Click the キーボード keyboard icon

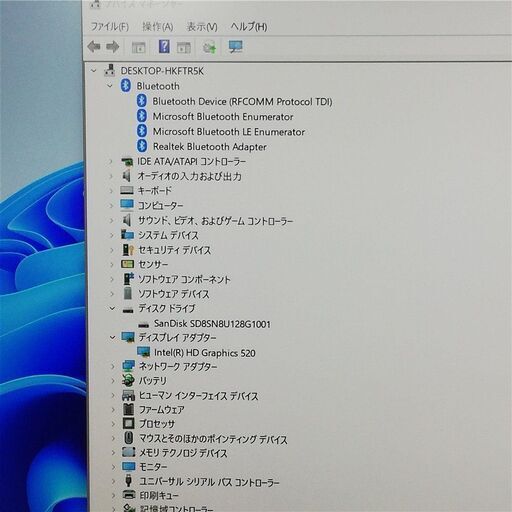[127, 190]
